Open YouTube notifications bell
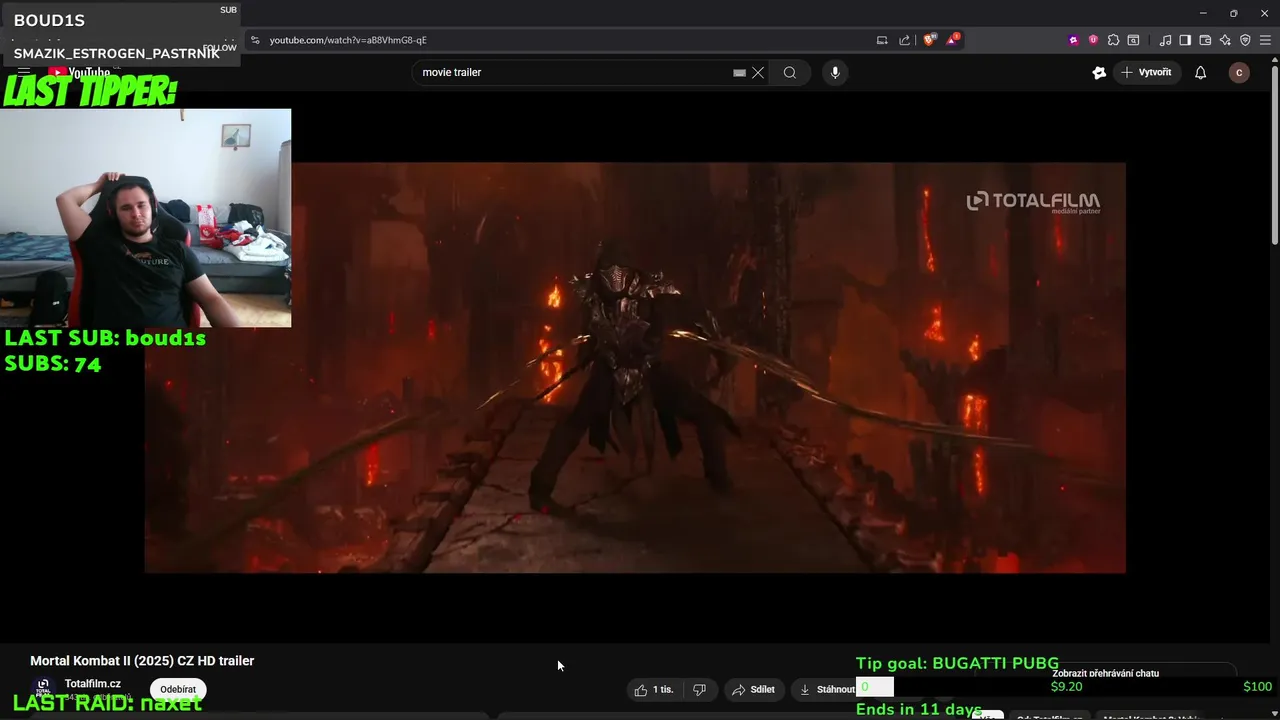 [x=1200, y=72]
